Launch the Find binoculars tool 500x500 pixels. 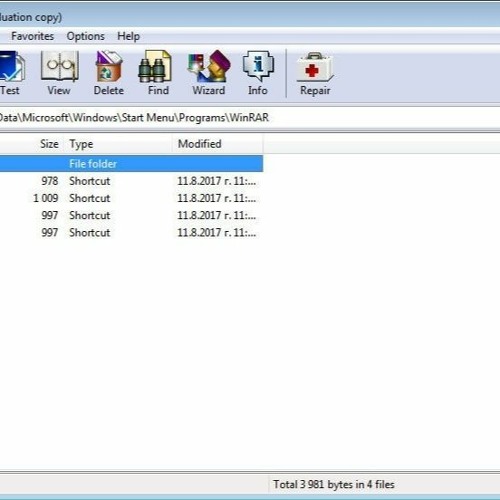(155, 67)
